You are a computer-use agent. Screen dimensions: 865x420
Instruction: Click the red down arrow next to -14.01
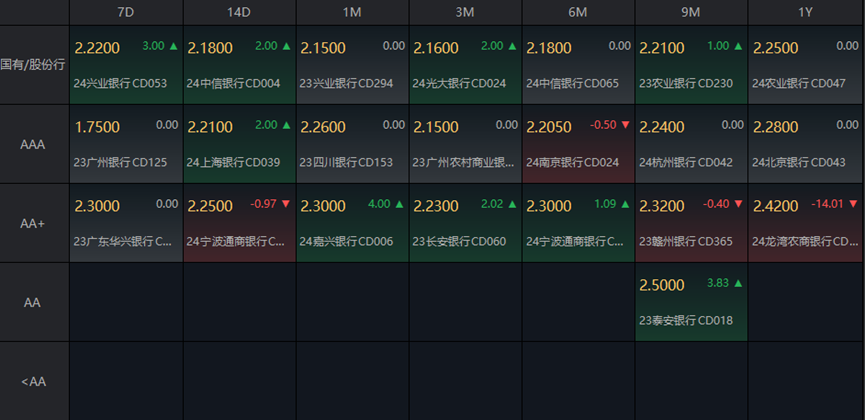point(852,204)
